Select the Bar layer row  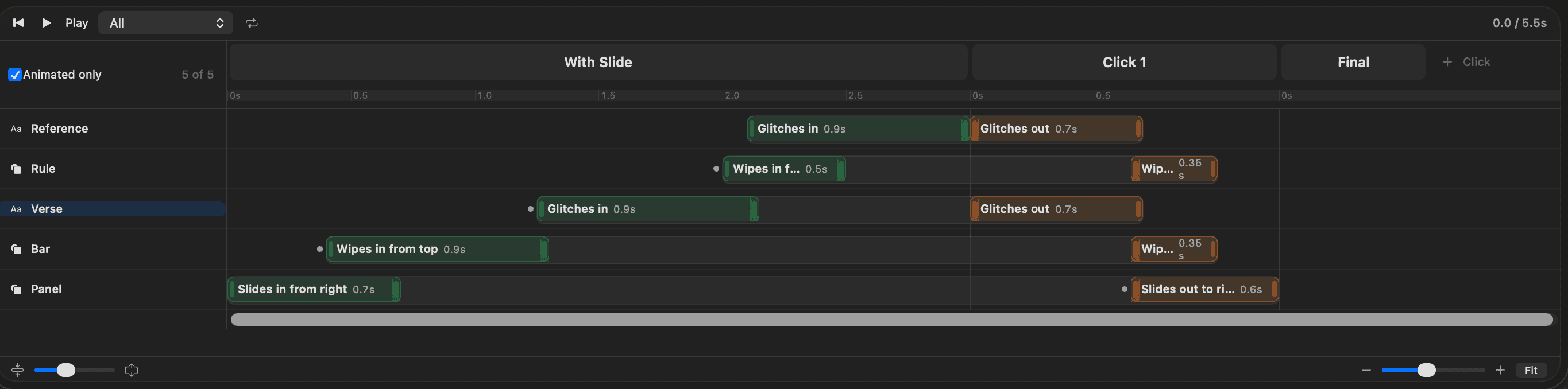(113, 248)
